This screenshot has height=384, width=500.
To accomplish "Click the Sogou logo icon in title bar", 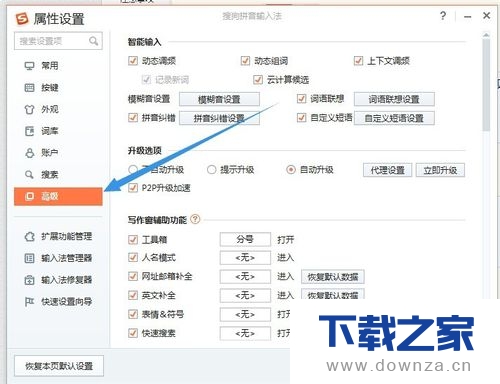I will pos(22,19).
